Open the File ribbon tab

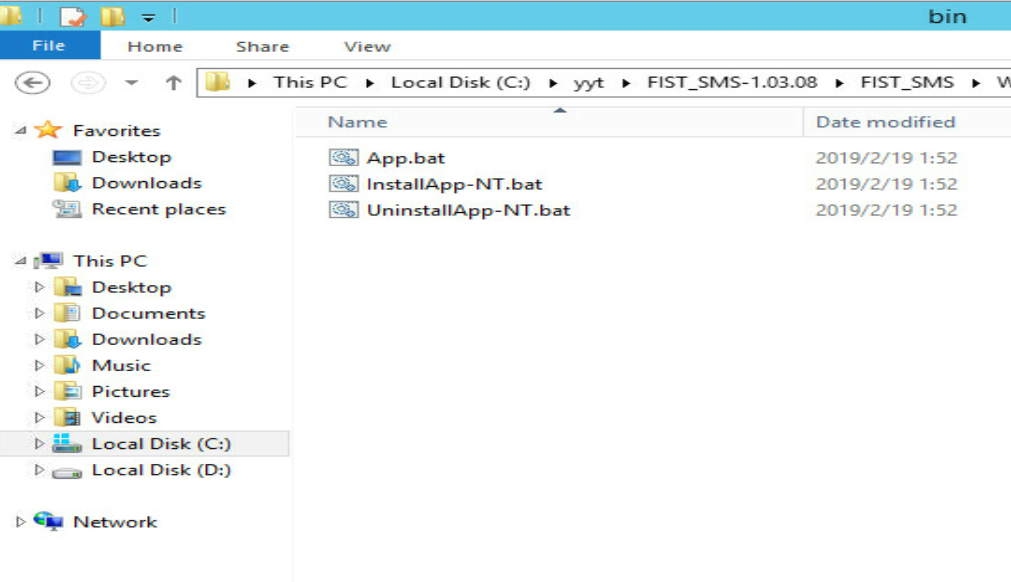pyautogui.click(x=50, y=46)
